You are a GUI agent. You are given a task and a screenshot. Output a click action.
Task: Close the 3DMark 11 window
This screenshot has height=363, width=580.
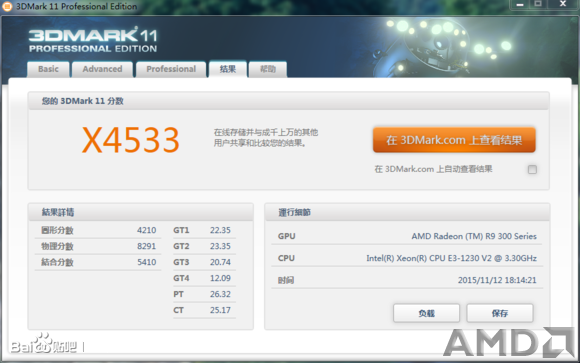pyautogui.click(x=563, y=4)
